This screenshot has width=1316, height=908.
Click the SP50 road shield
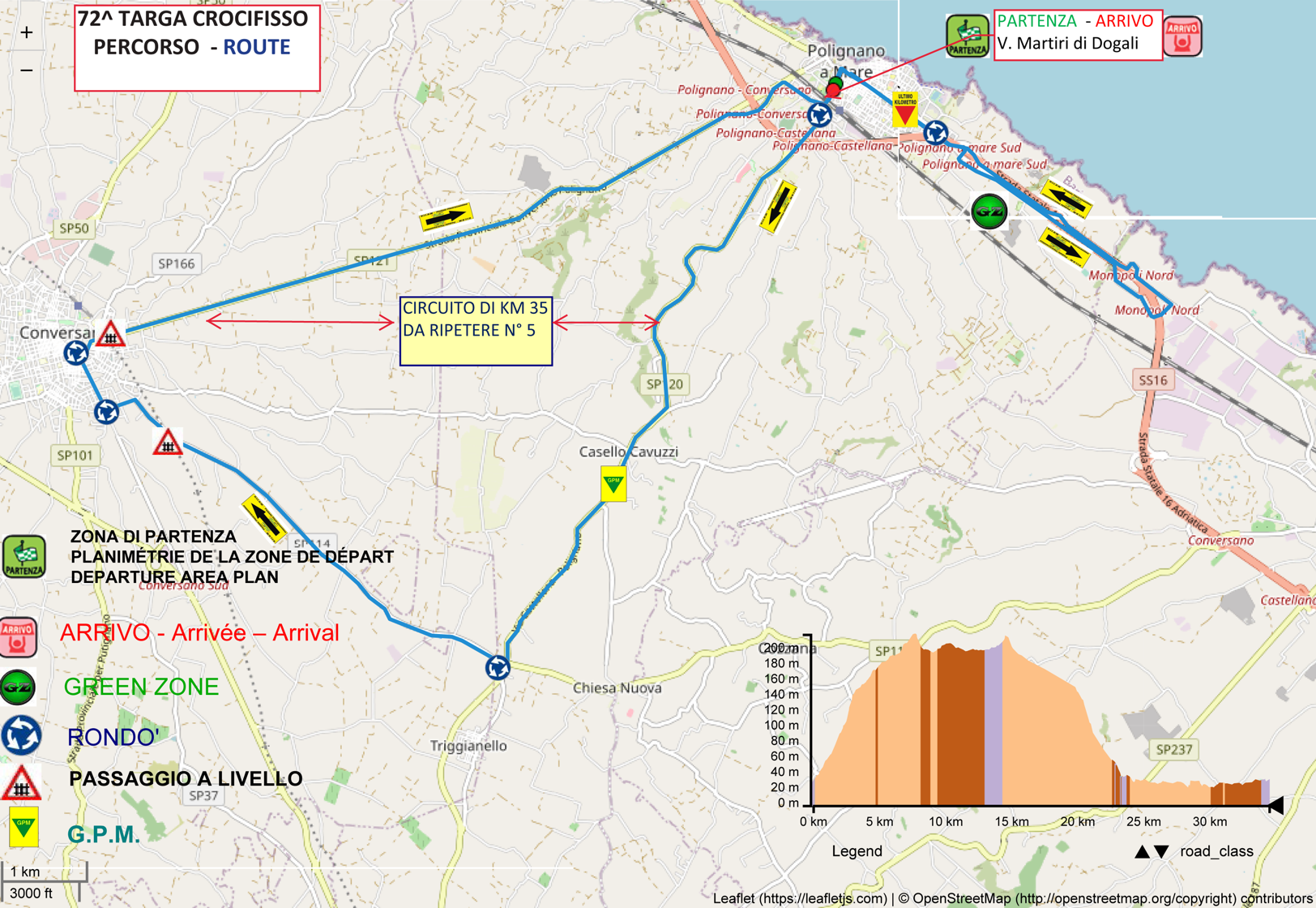point(74,229)
